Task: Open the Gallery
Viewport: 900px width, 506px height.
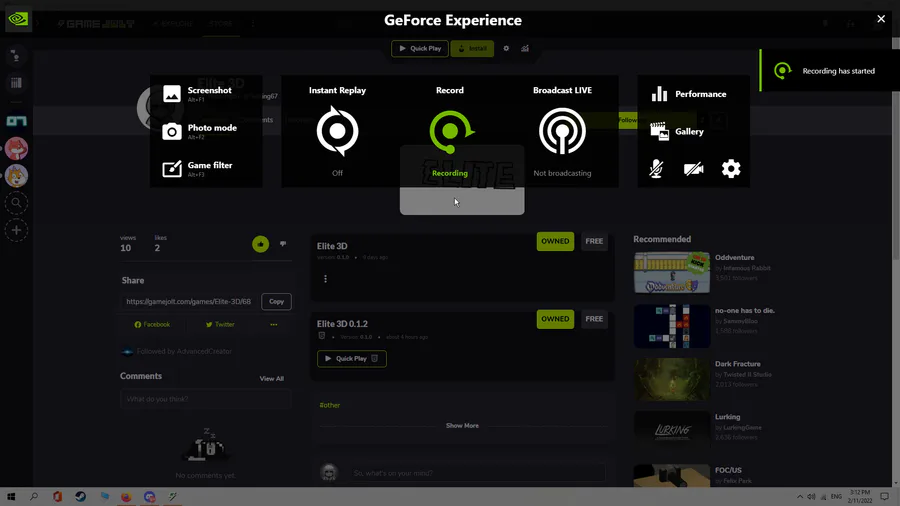Action: (x=677, y=131)
